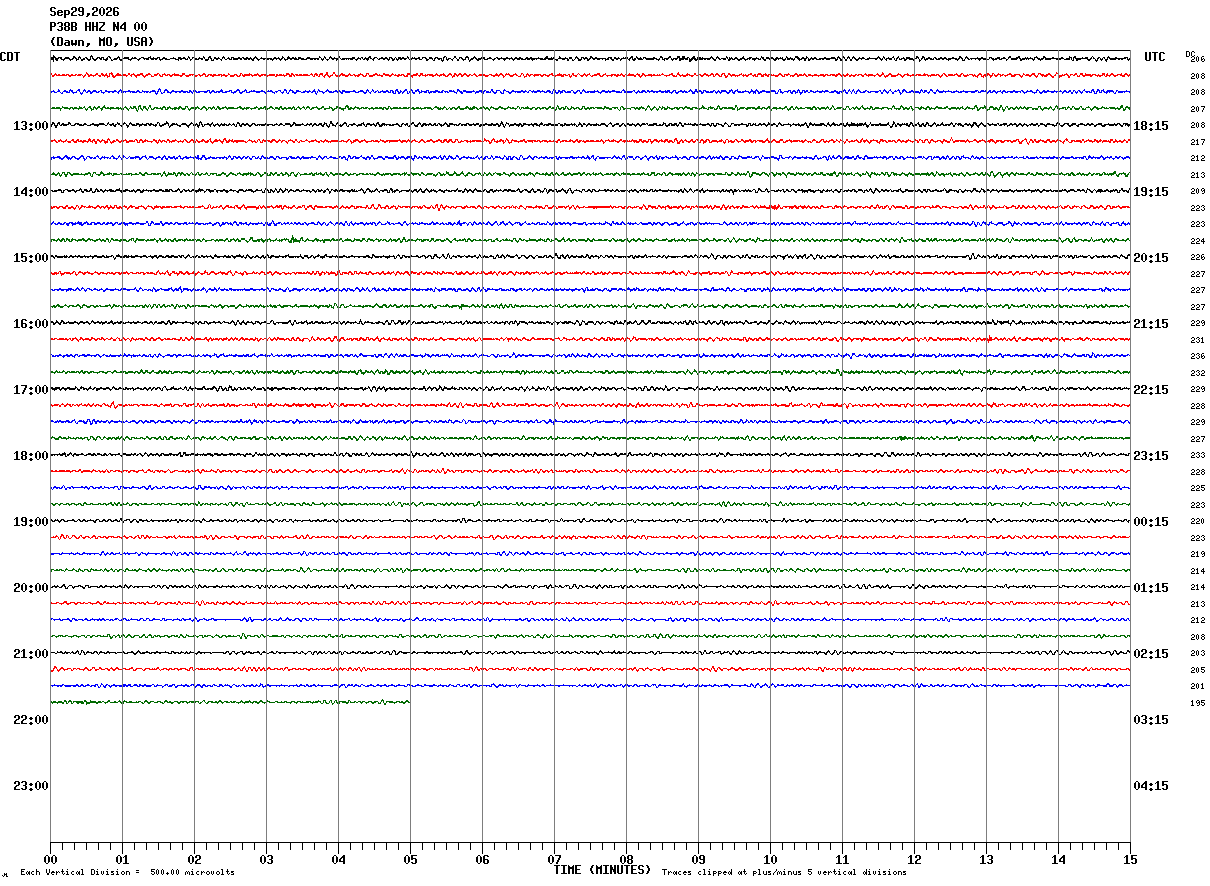Screen dimensions: 1210x886
Task: Click the 15 minute axis end label
Action: point(1130,860)
